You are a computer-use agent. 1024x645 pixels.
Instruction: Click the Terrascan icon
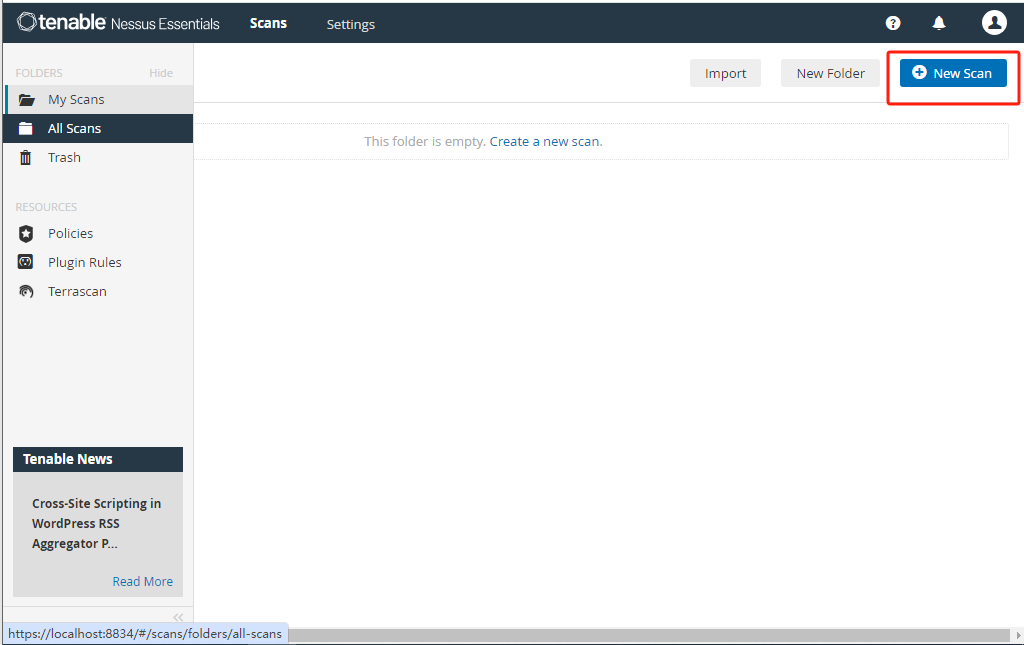click(x=26, y=291)
